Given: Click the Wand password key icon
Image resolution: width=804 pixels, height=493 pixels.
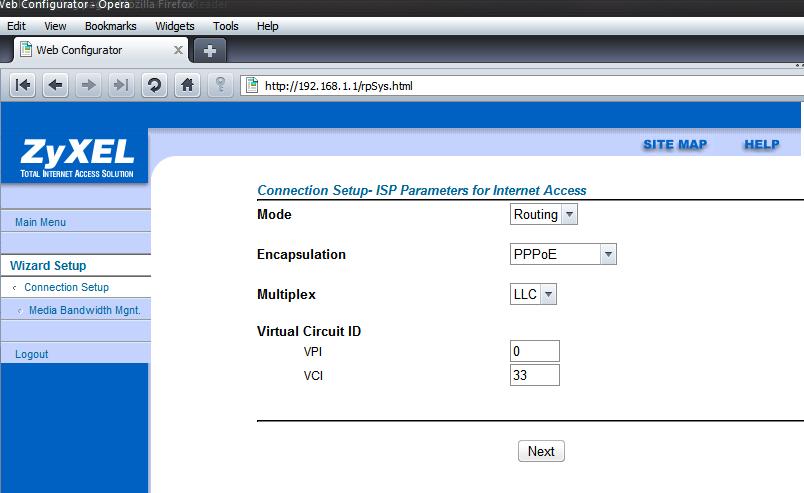Looking at the screenshot, I should coord(220,85).
